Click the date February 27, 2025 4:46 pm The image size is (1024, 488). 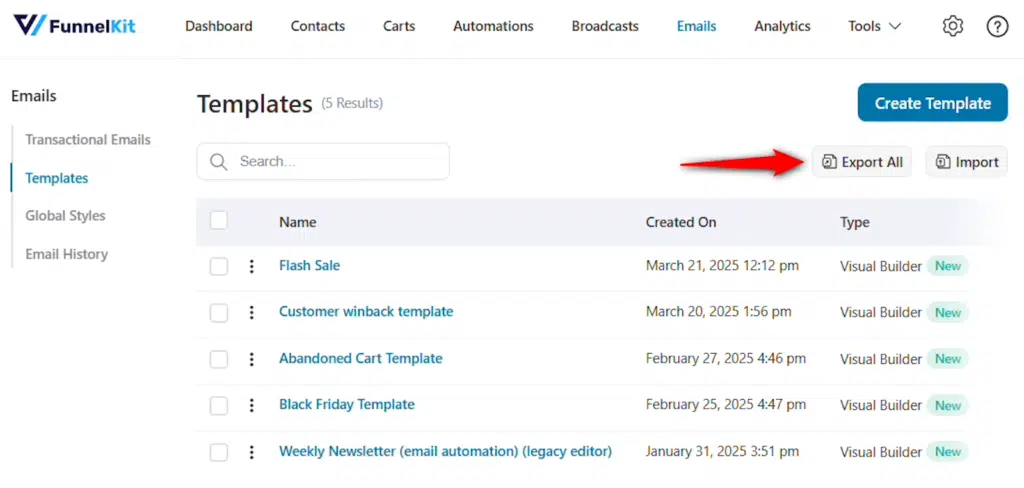click(726, 359)
